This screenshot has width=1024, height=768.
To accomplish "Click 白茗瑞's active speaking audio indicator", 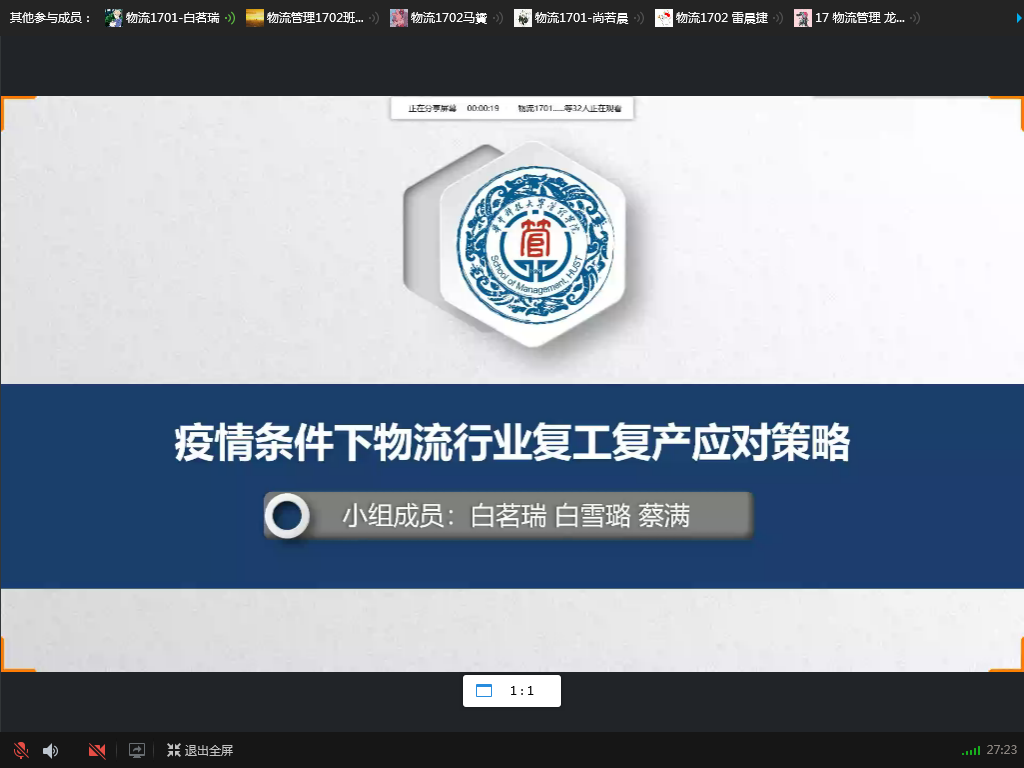I will [230, 18].
